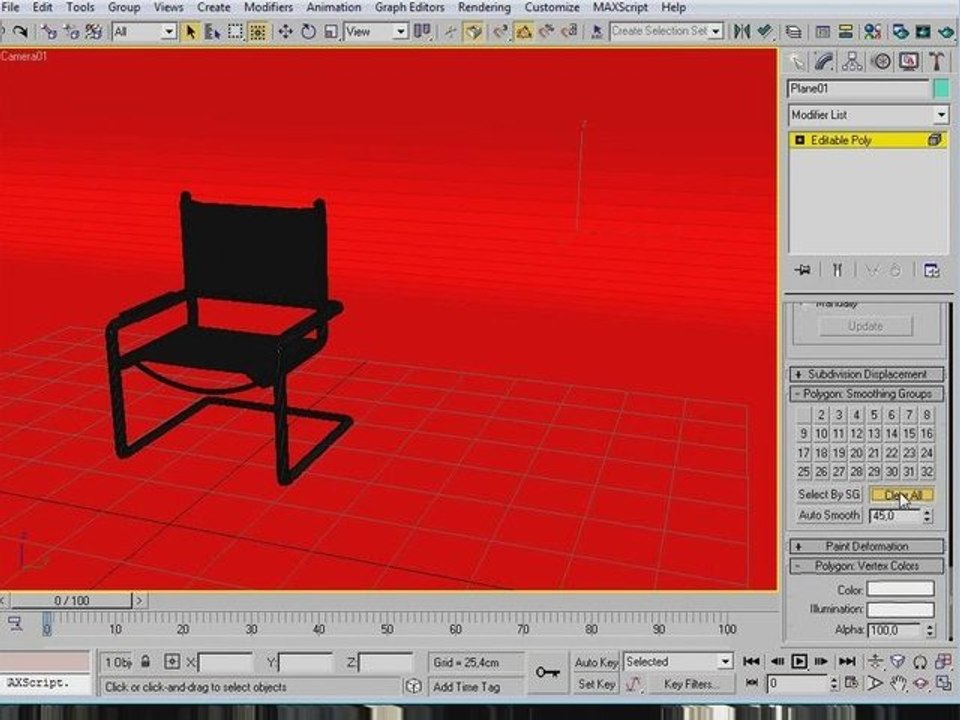Viewport: 960px width, 720px height.
Task: Open the Motion panel tab
Action: pyautogui.click(x=880, y=62)
